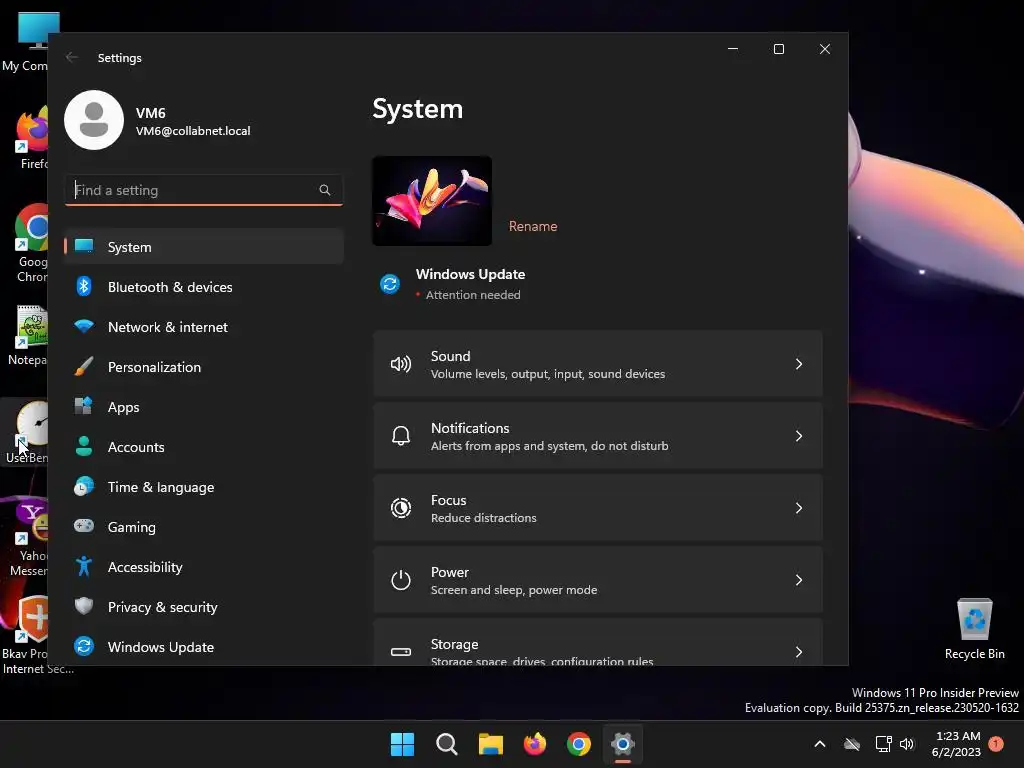
Task: Go to Personalization in the sidebar
Action: point(204,367)
